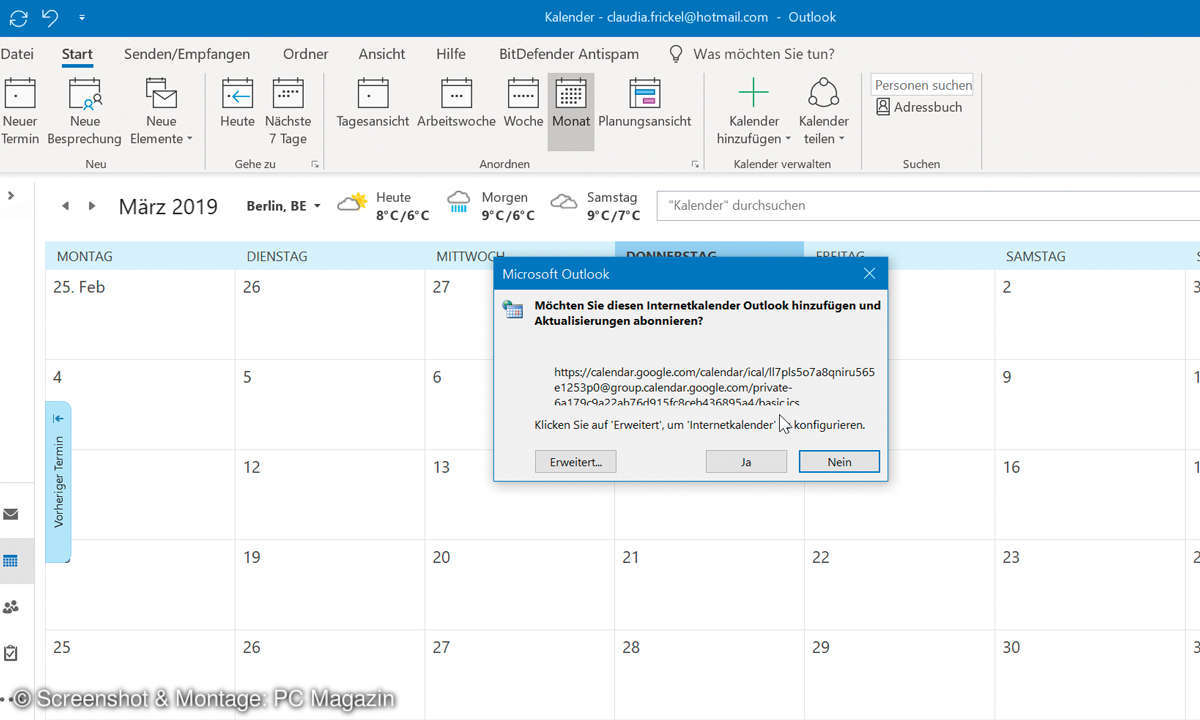Select day 19 in the calendar
This screenshot has width=1200, height=720.
click(x=330, y=585)
